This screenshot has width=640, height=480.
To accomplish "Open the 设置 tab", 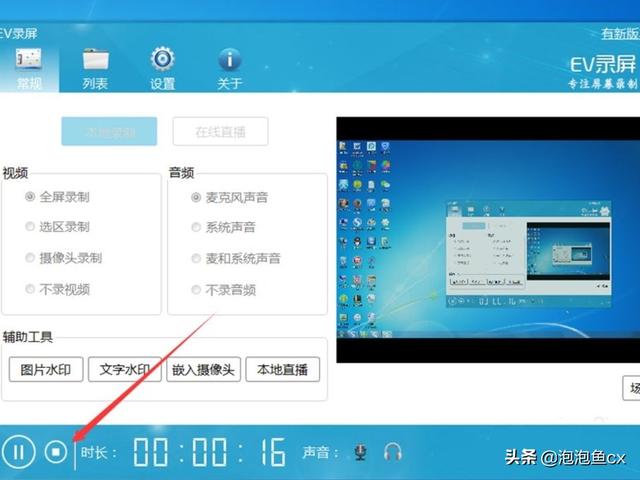I will 162,69.
